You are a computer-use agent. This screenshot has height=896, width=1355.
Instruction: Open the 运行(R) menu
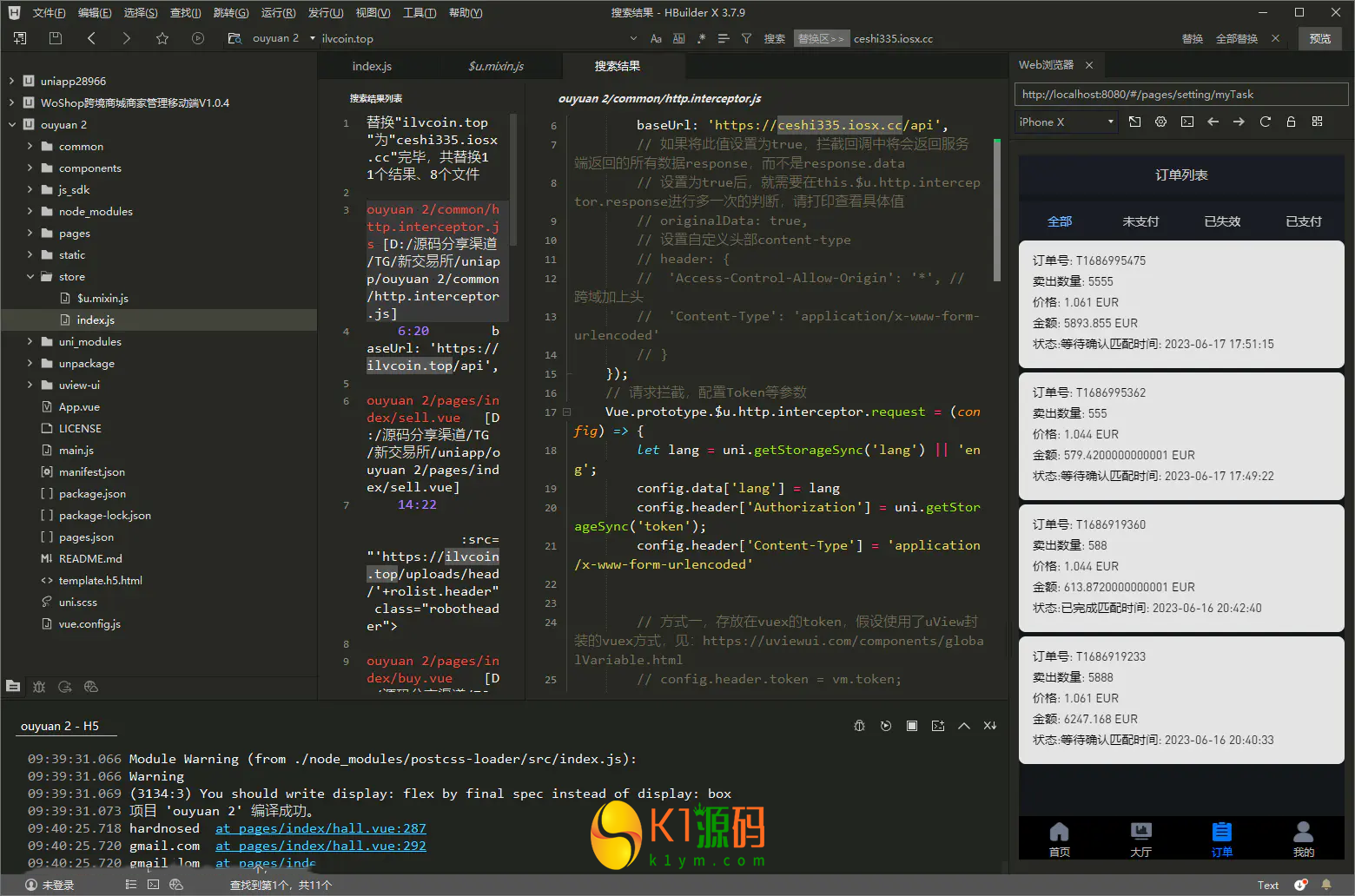278,13
